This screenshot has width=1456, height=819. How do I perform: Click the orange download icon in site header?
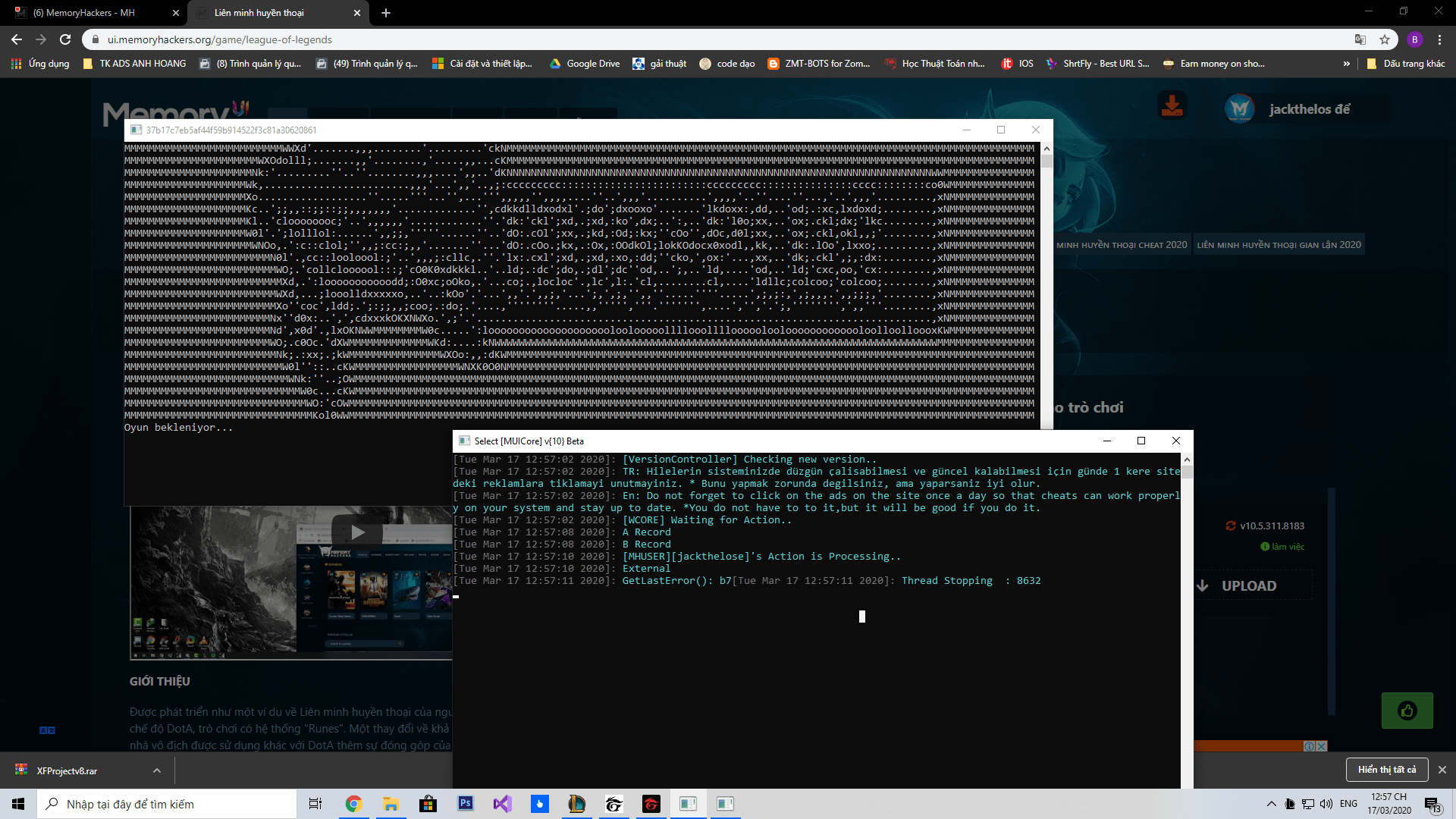pyautogui.click(x=1172, y=106)
